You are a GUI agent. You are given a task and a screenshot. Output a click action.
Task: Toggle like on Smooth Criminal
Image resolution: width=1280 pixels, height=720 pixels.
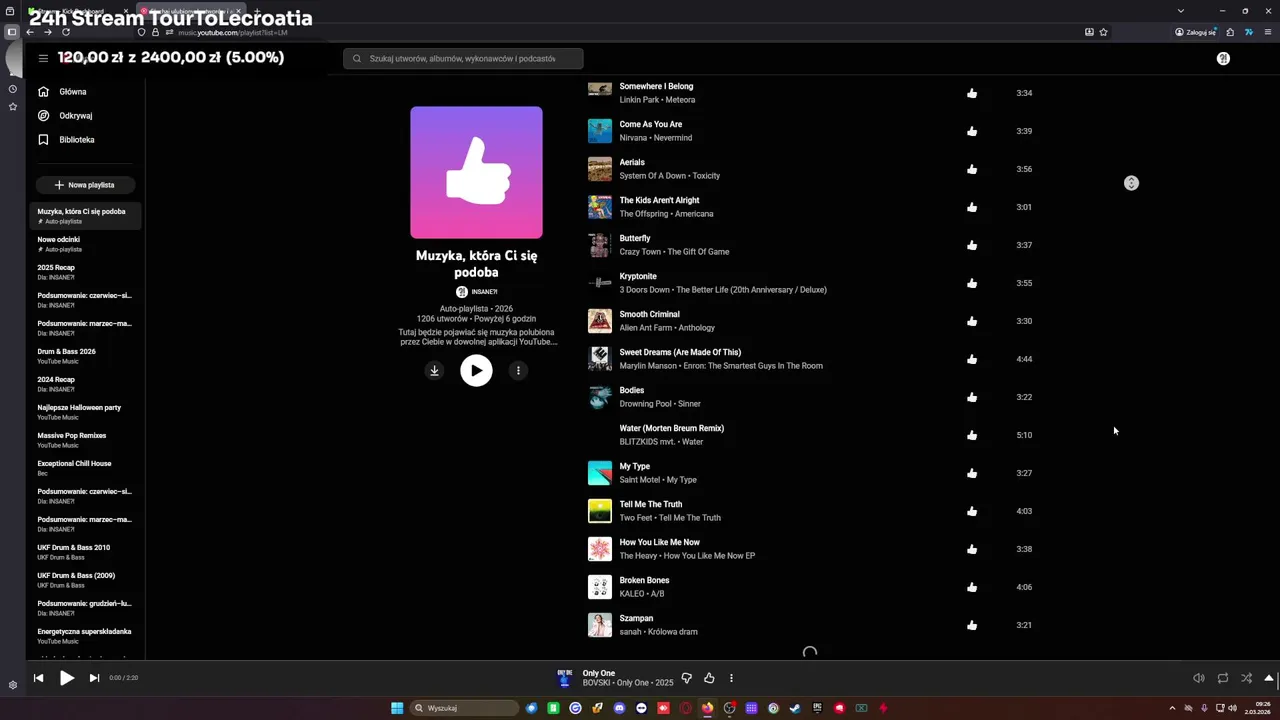click(x=972, y=321)
